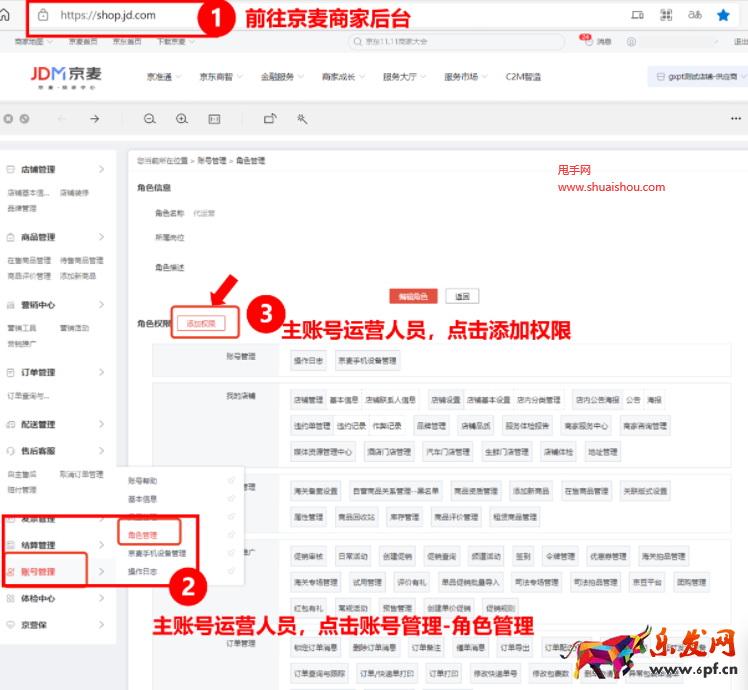Viewport: 748px width, 690px height.
Task: Click the 商家服务中心 permission tag
Action: pos(586,426)
